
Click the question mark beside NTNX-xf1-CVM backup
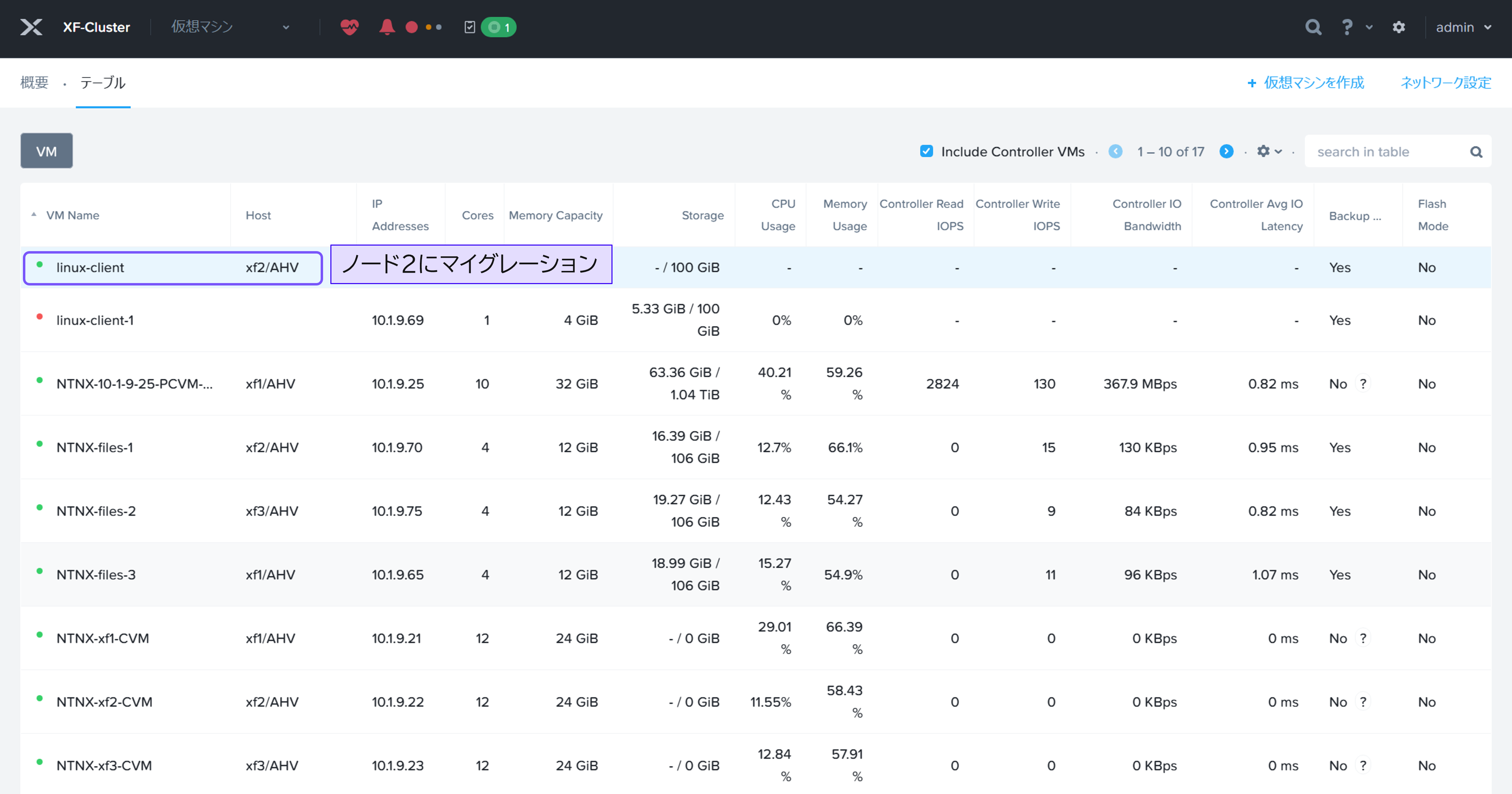point(1363,638)
